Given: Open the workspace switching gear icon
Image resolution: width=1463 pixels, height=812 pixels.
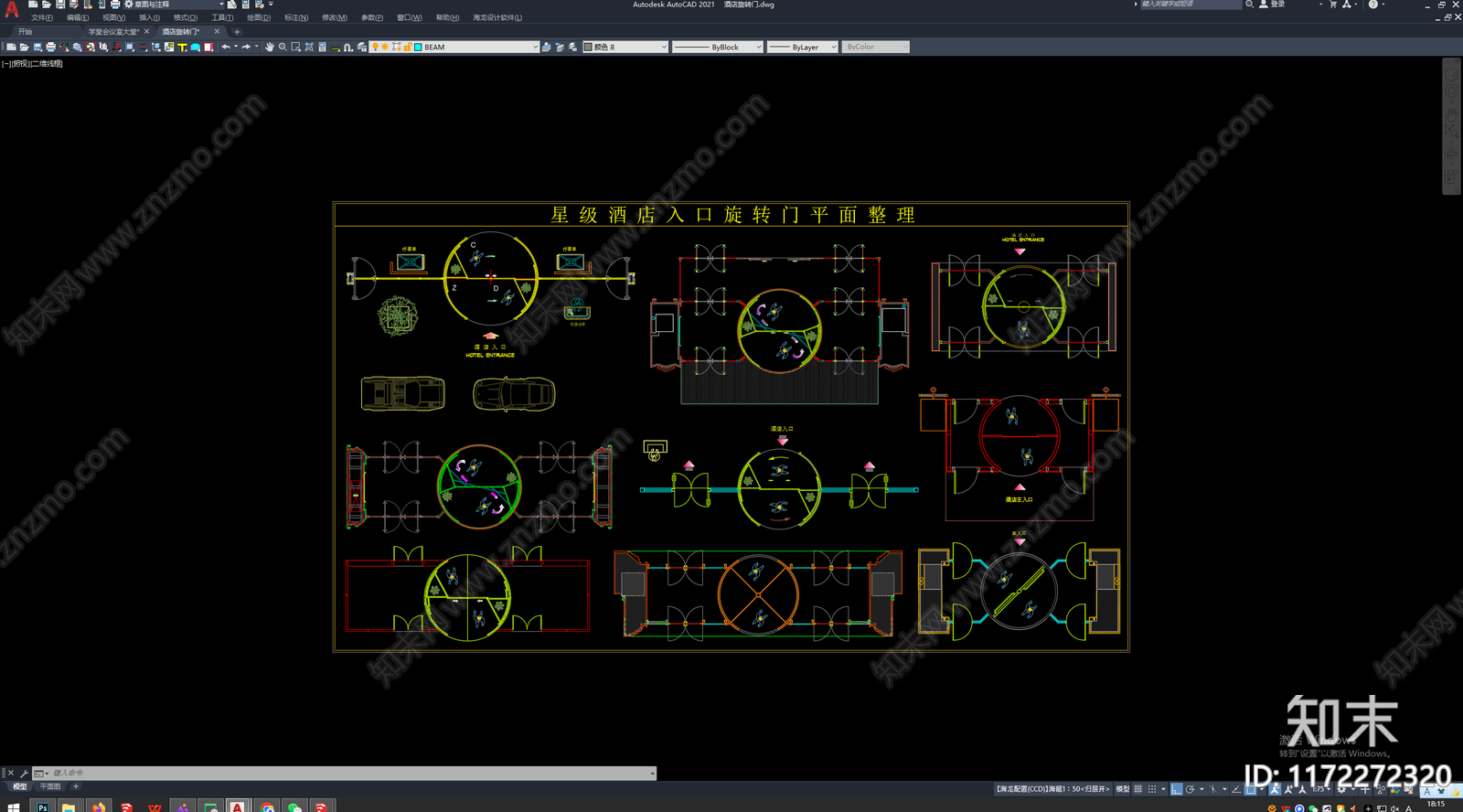Looking at the screenshot, I should [1341, 789].
